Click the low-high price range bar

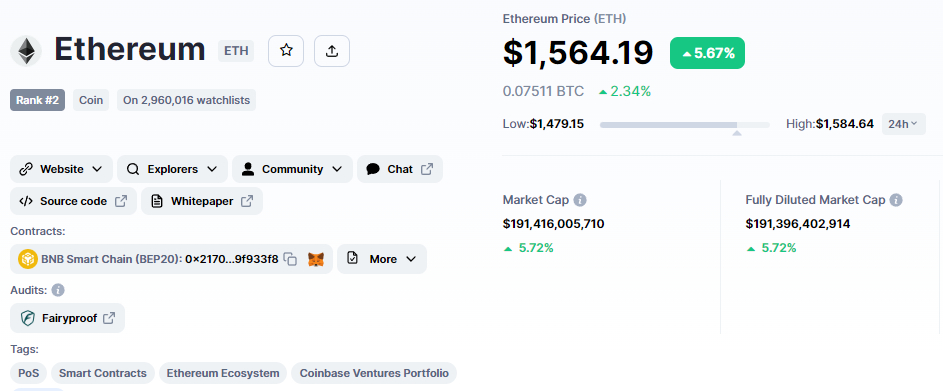tap(685, 125)
